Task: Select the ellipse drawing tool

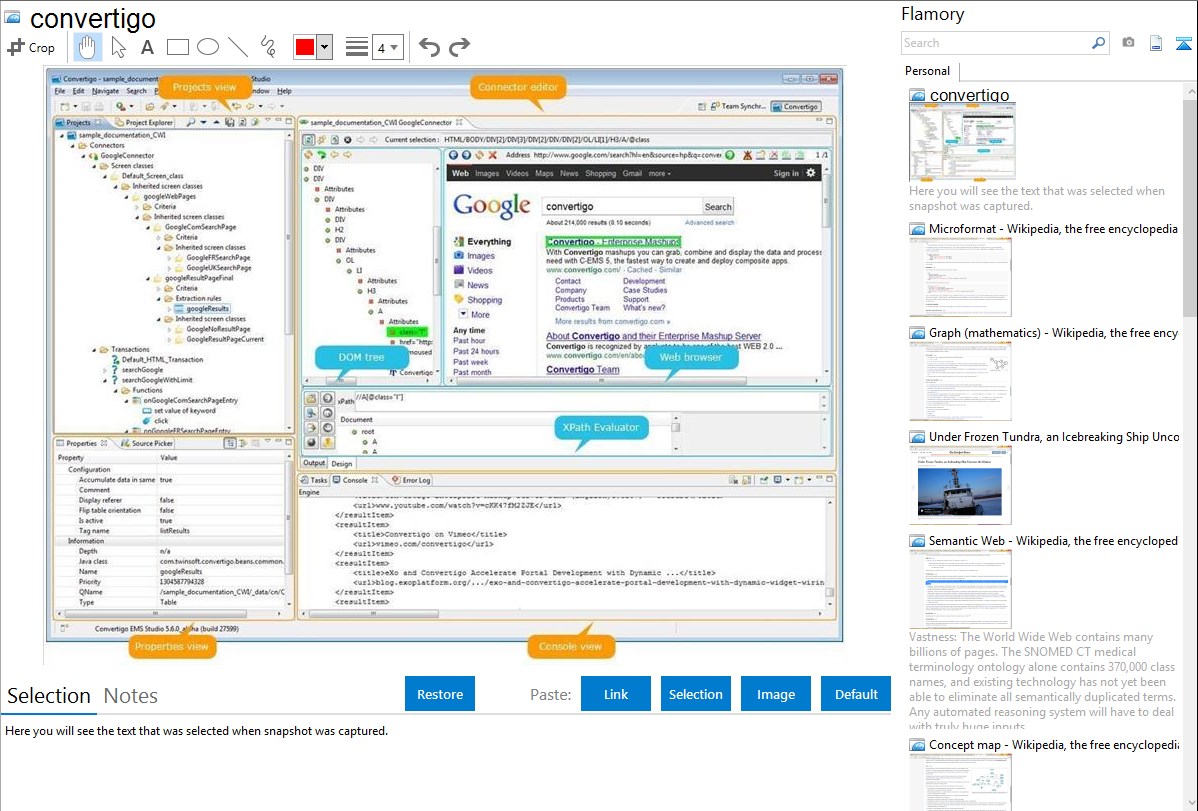Action: 208,47
